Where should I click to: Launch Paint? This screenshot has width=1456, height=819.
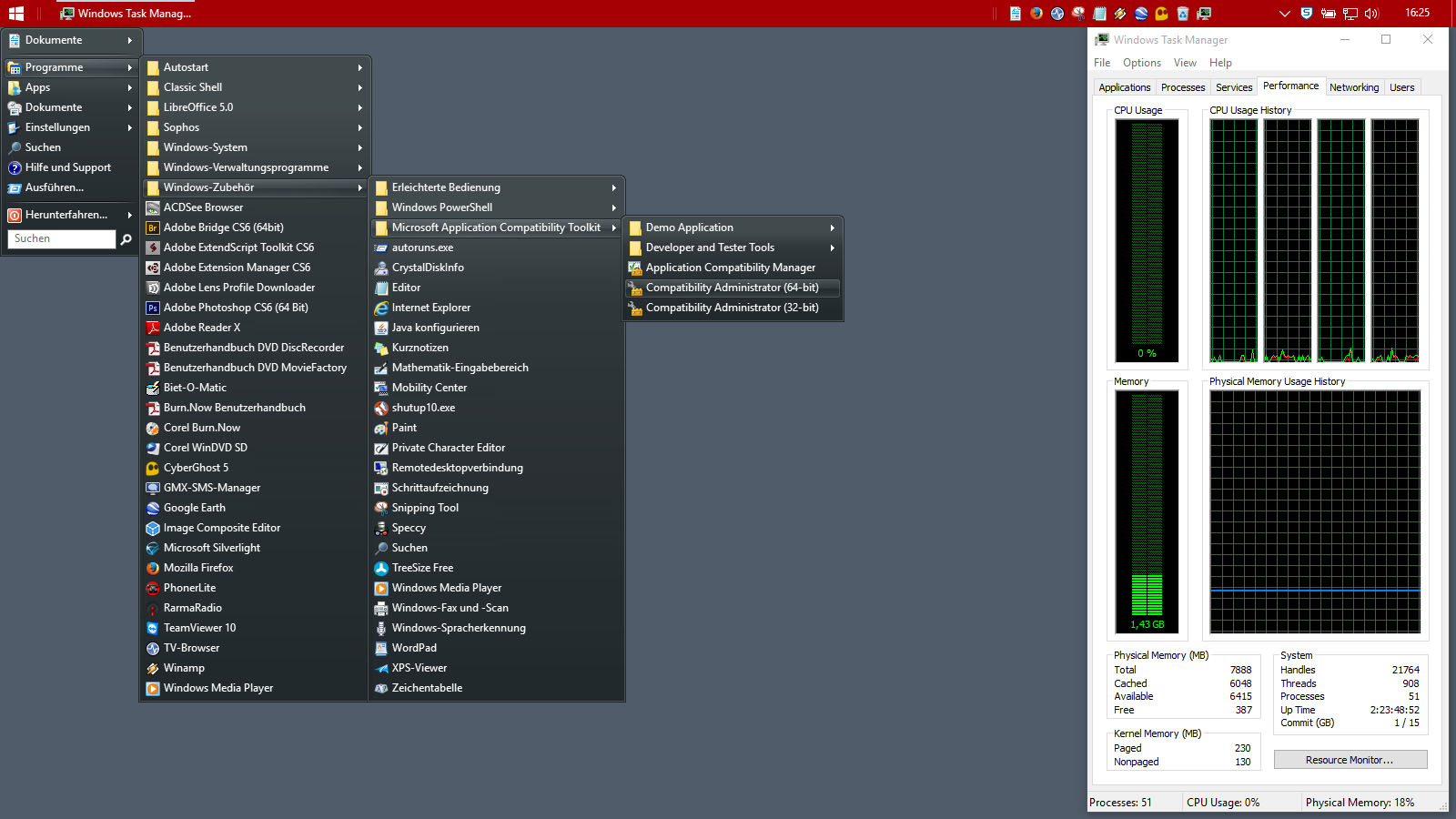(496, 428)
